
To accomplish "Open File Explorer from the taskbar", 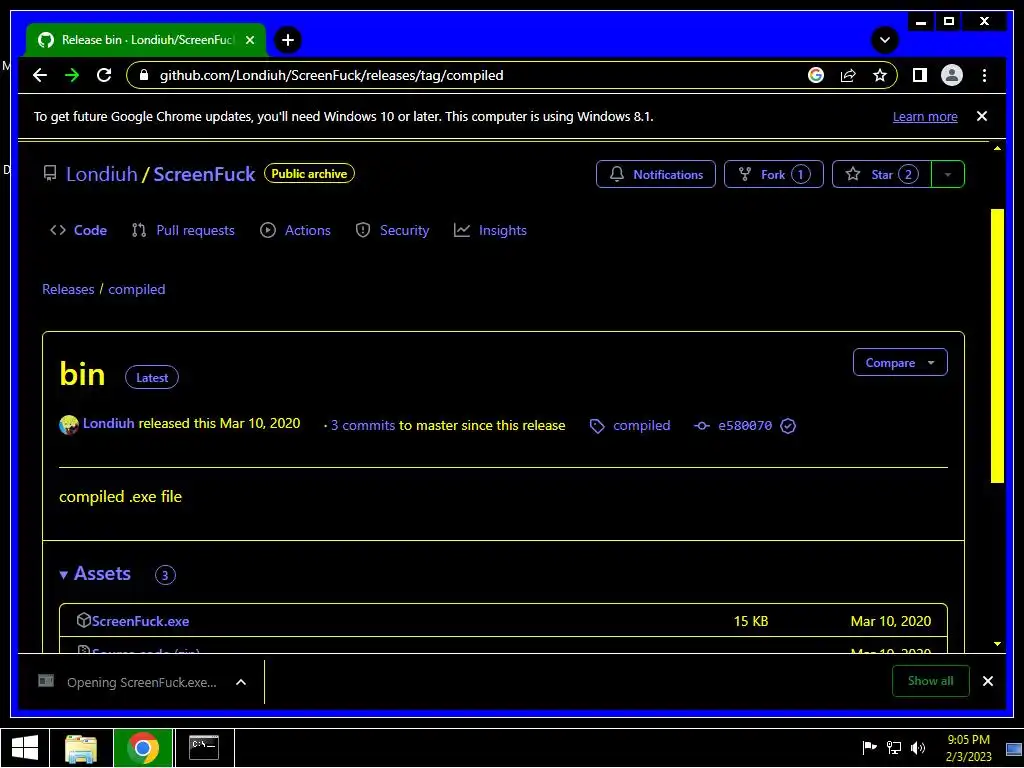I will click(x=81, y=748).
